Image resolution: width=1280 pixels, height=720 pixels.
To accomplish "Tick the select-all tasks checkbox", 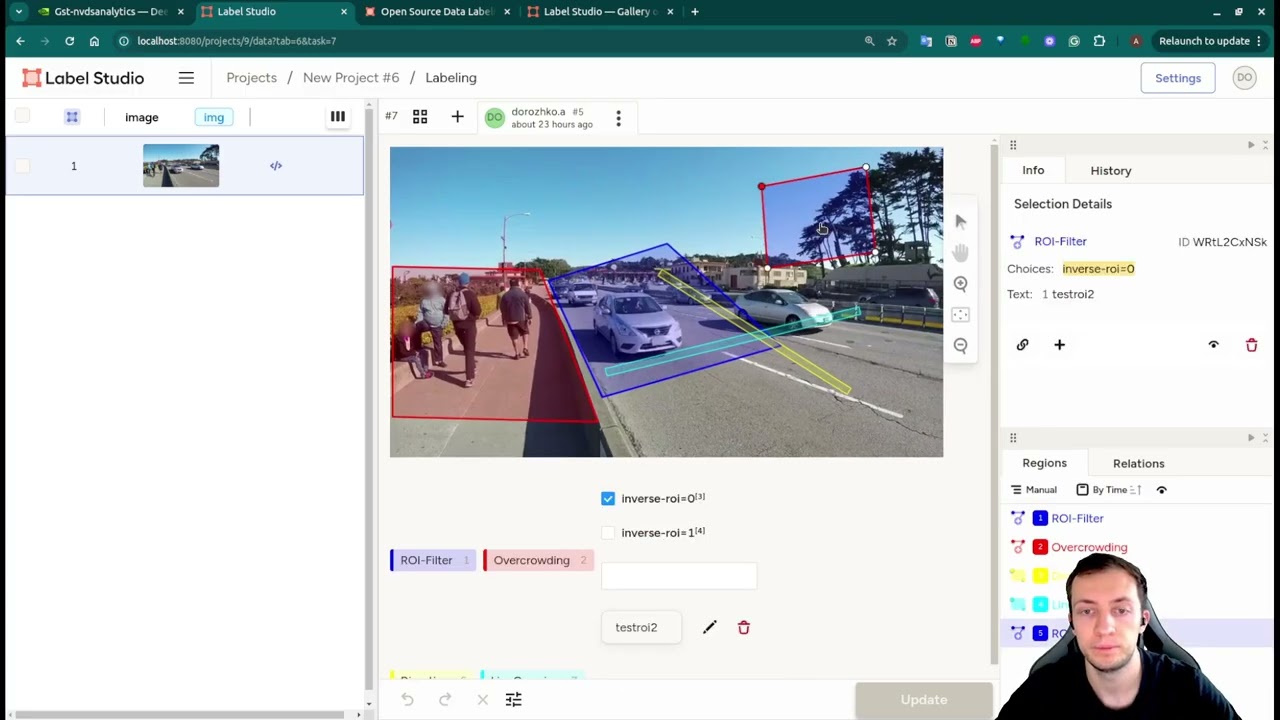I will (22, 117).
